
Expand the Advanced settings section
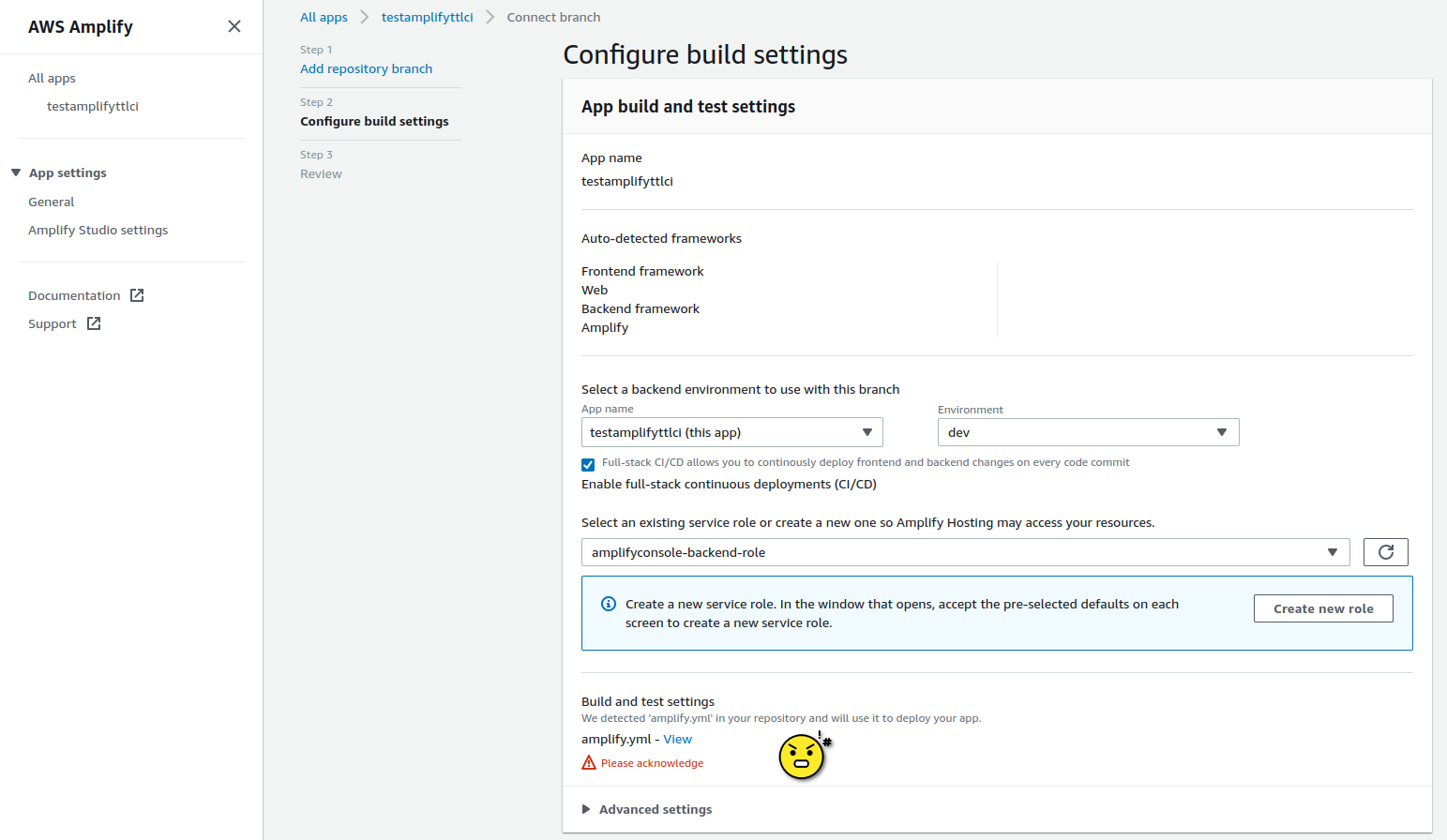647,809
